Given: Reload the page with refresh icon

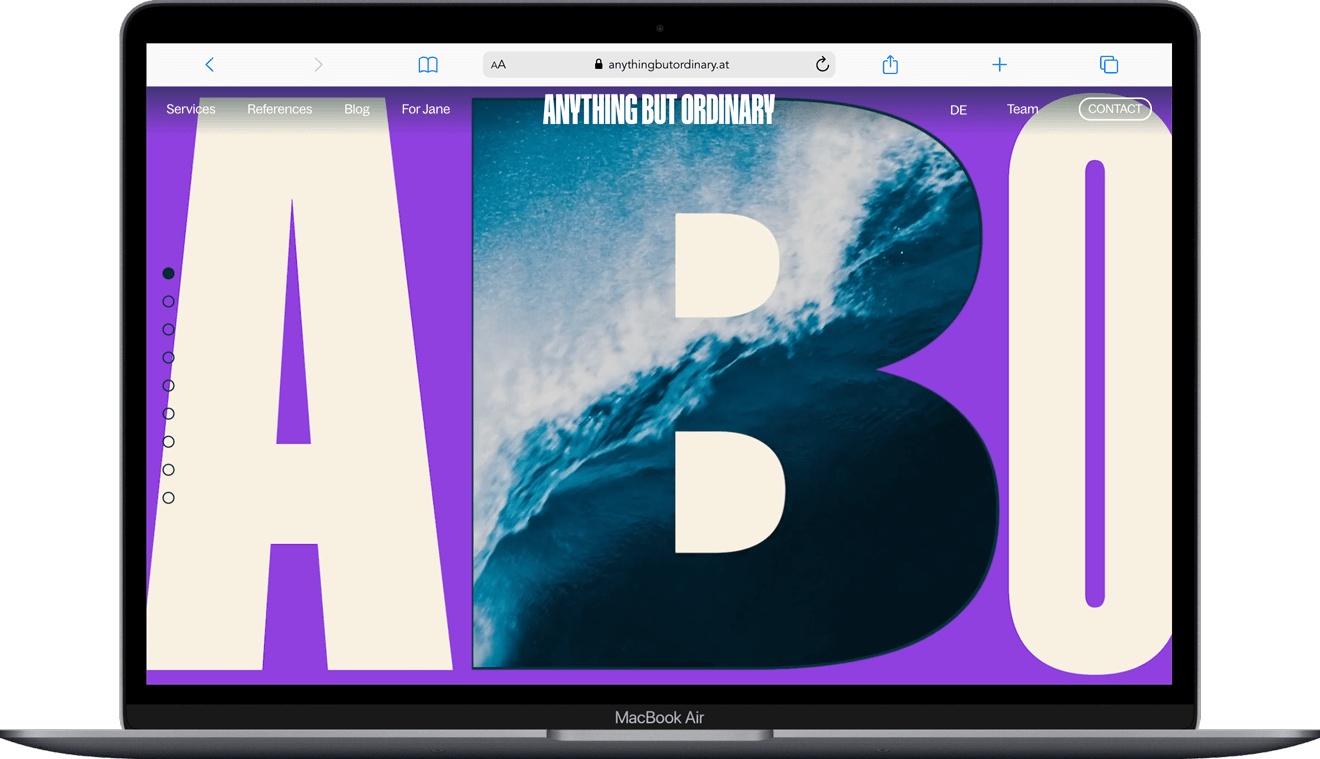Looking at the screenshot, I should (x=822, y=65).
